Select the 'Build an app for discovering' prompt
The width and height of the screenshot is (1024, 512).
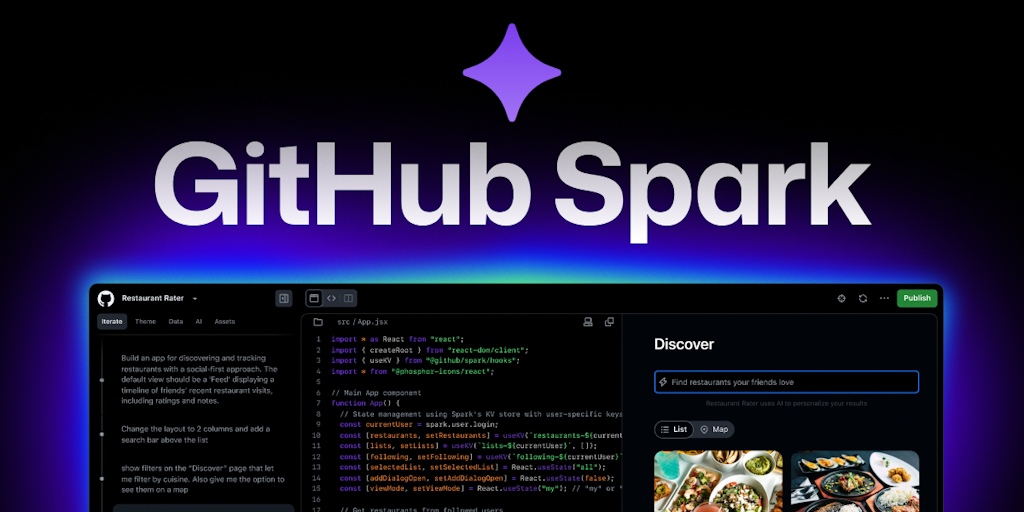coord(198,379)
